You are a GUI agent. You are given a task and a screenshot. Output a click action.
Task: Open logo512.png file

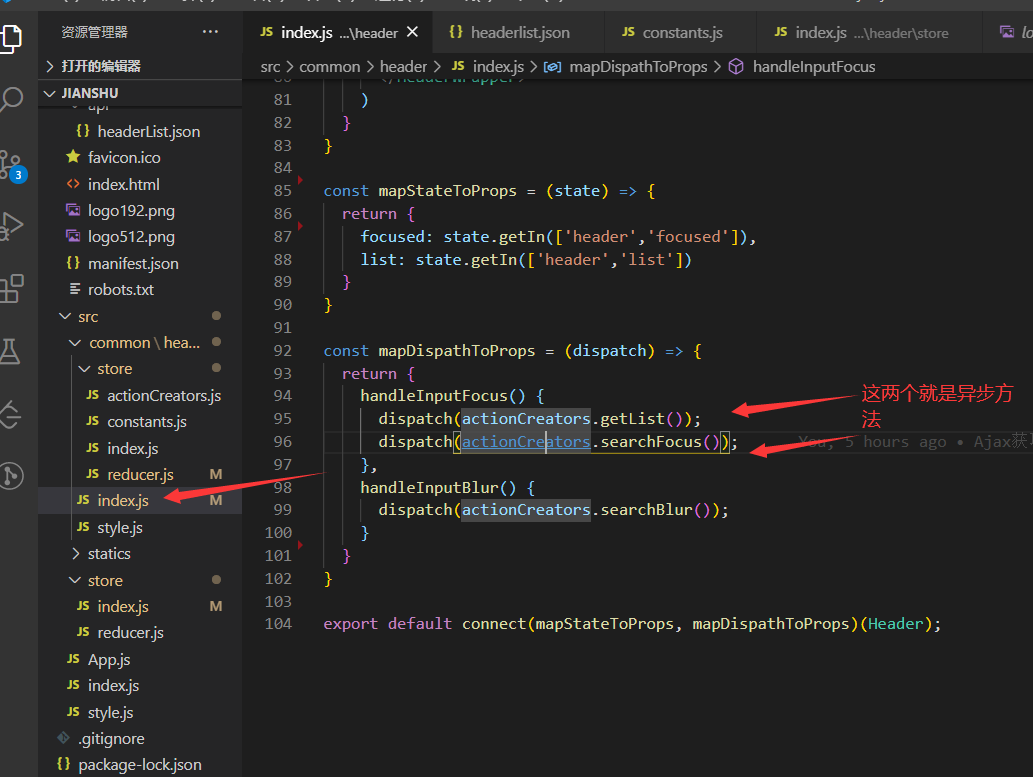pos(140,237)
